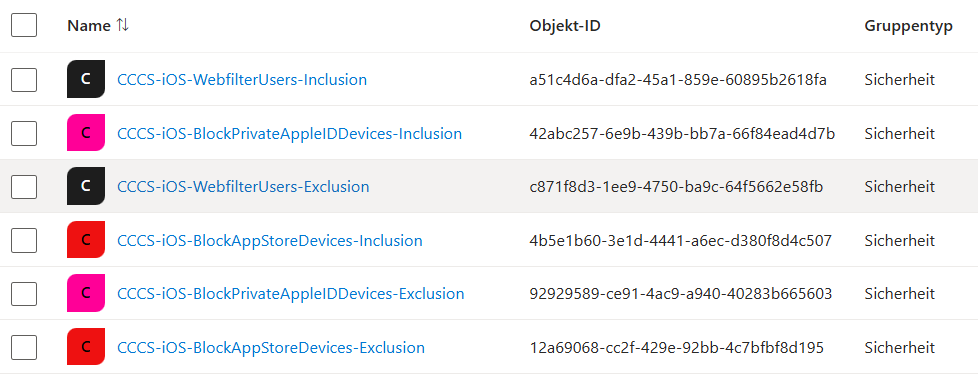The height and width of the screenshot is (376, 978).
Task: Open the CCCS-iOS-BlockAppStoreDevices-Exclusion group link
Action: click(x=271, y=347)
